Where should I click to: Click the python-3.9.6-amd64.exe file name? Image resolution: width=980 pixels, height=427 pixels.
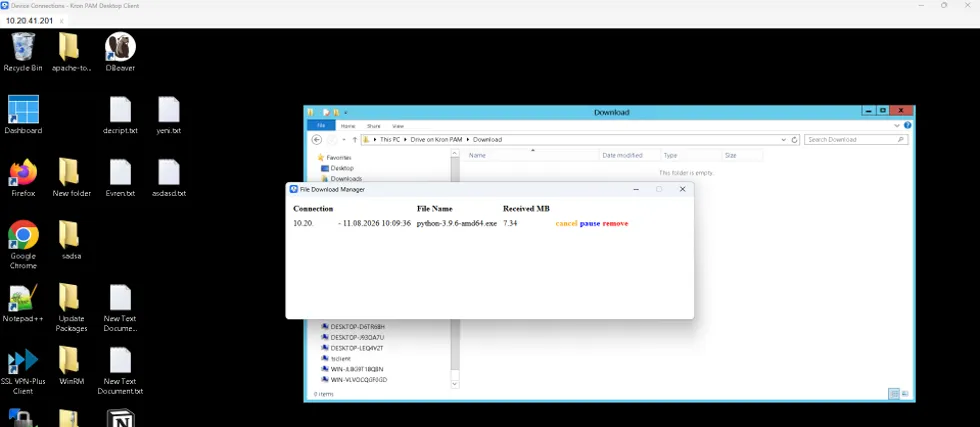tap(457, 223)
